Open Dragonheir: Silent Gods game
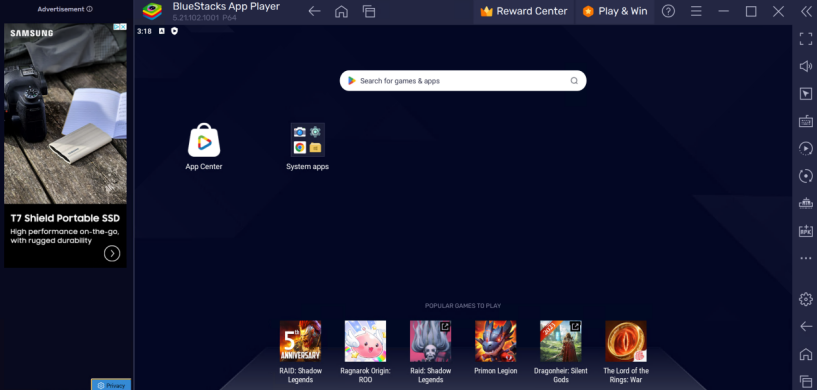 point(561,341)
